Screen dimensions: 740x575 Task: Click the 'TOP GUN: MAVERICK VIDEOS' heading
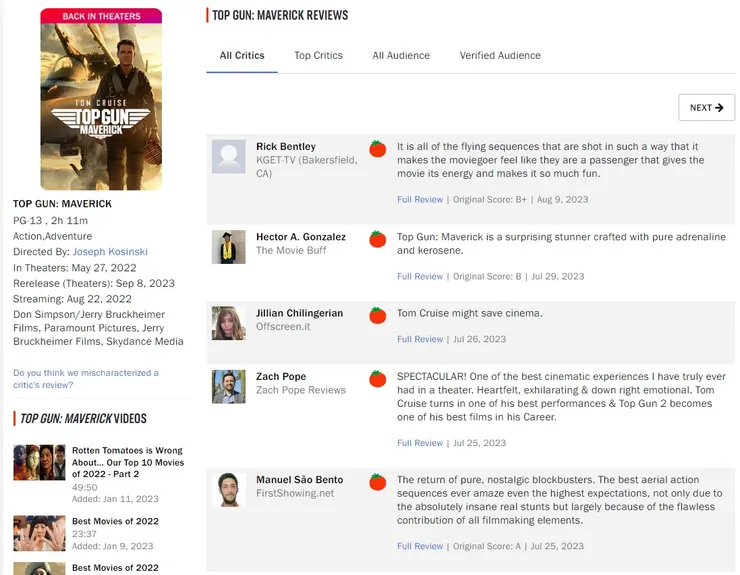[83, 419]
